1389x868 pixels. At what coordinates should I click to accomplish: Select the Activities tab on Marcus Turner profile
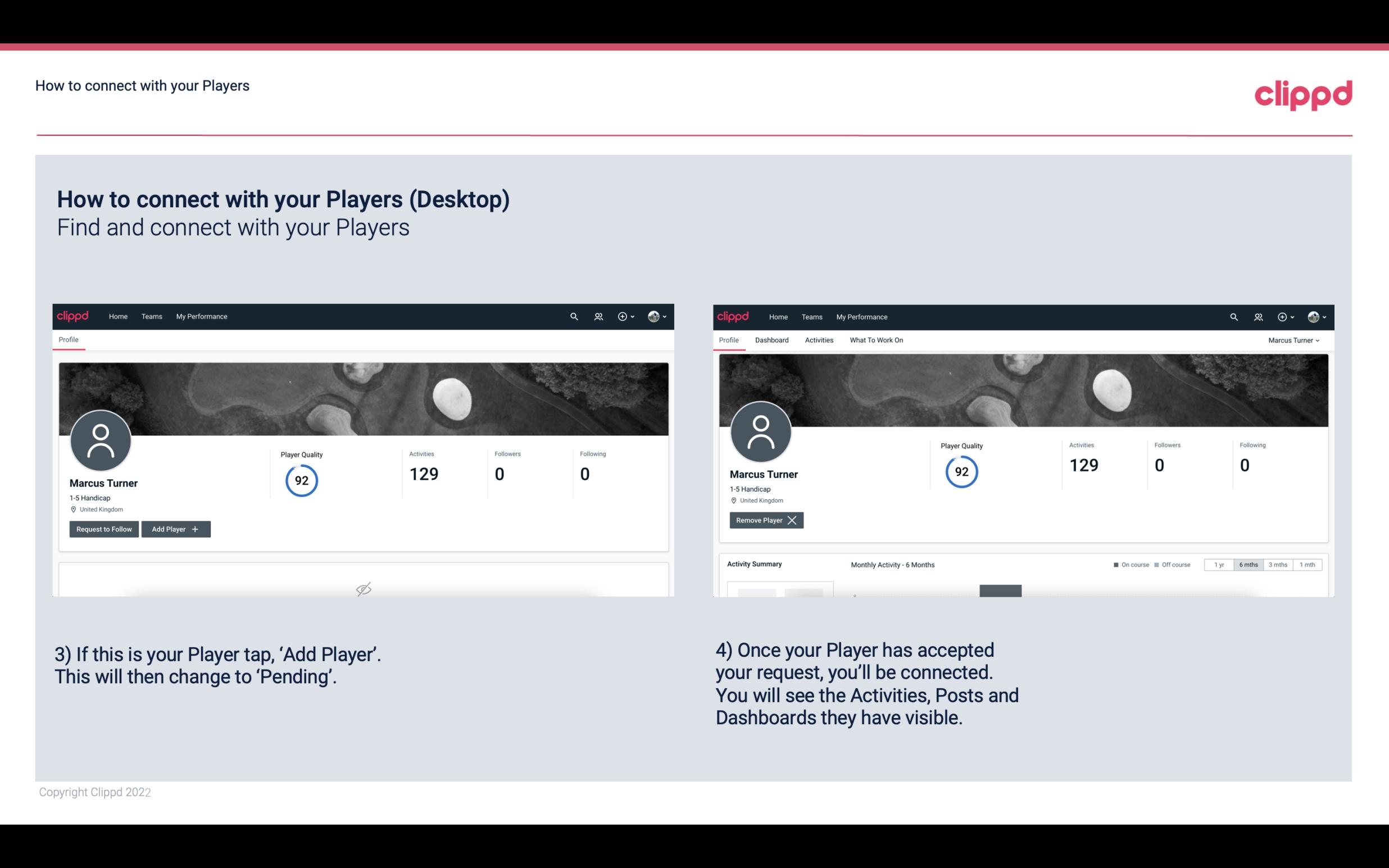pos(819,340)
